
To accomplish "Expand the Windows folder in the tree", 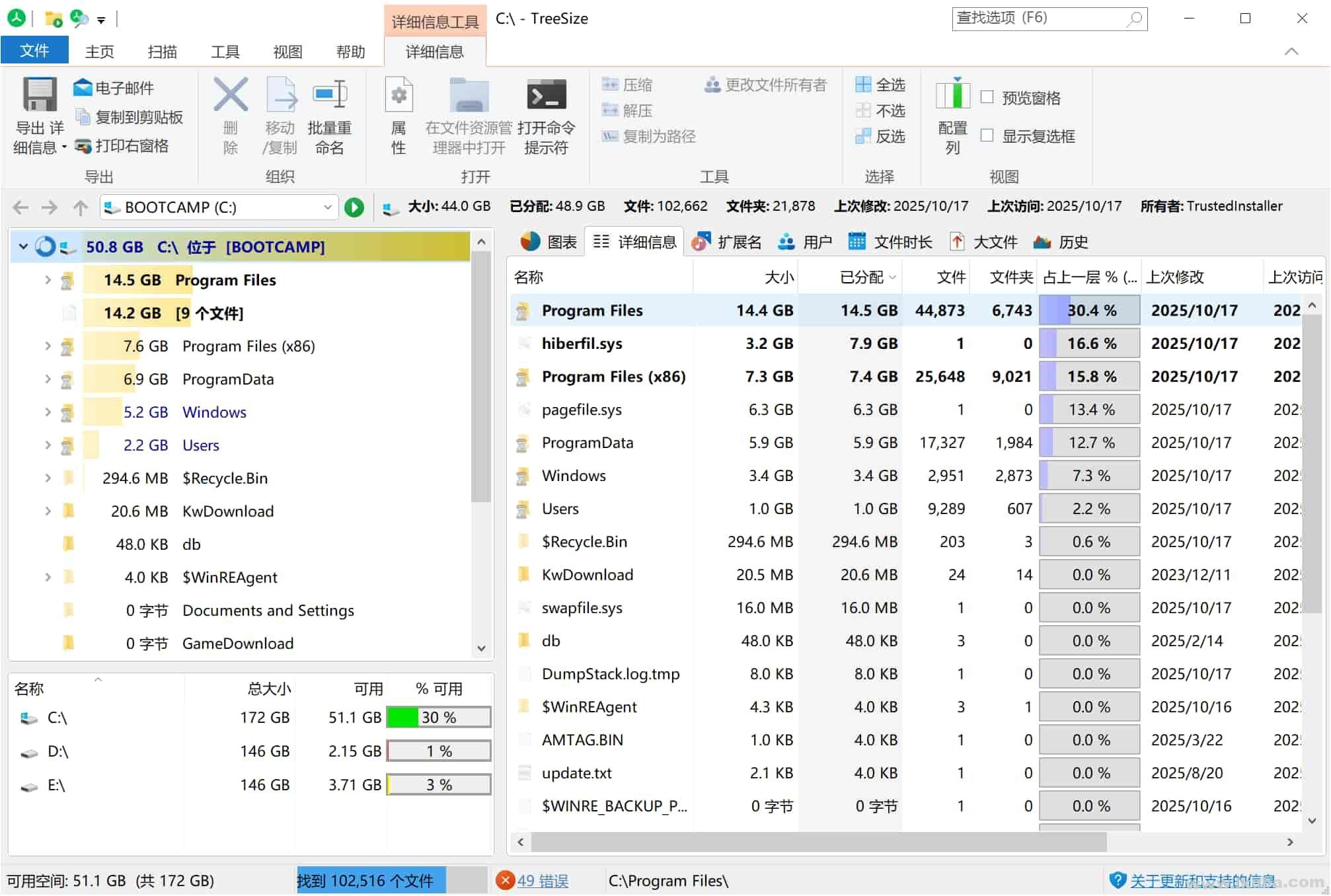I will point(47,412).
